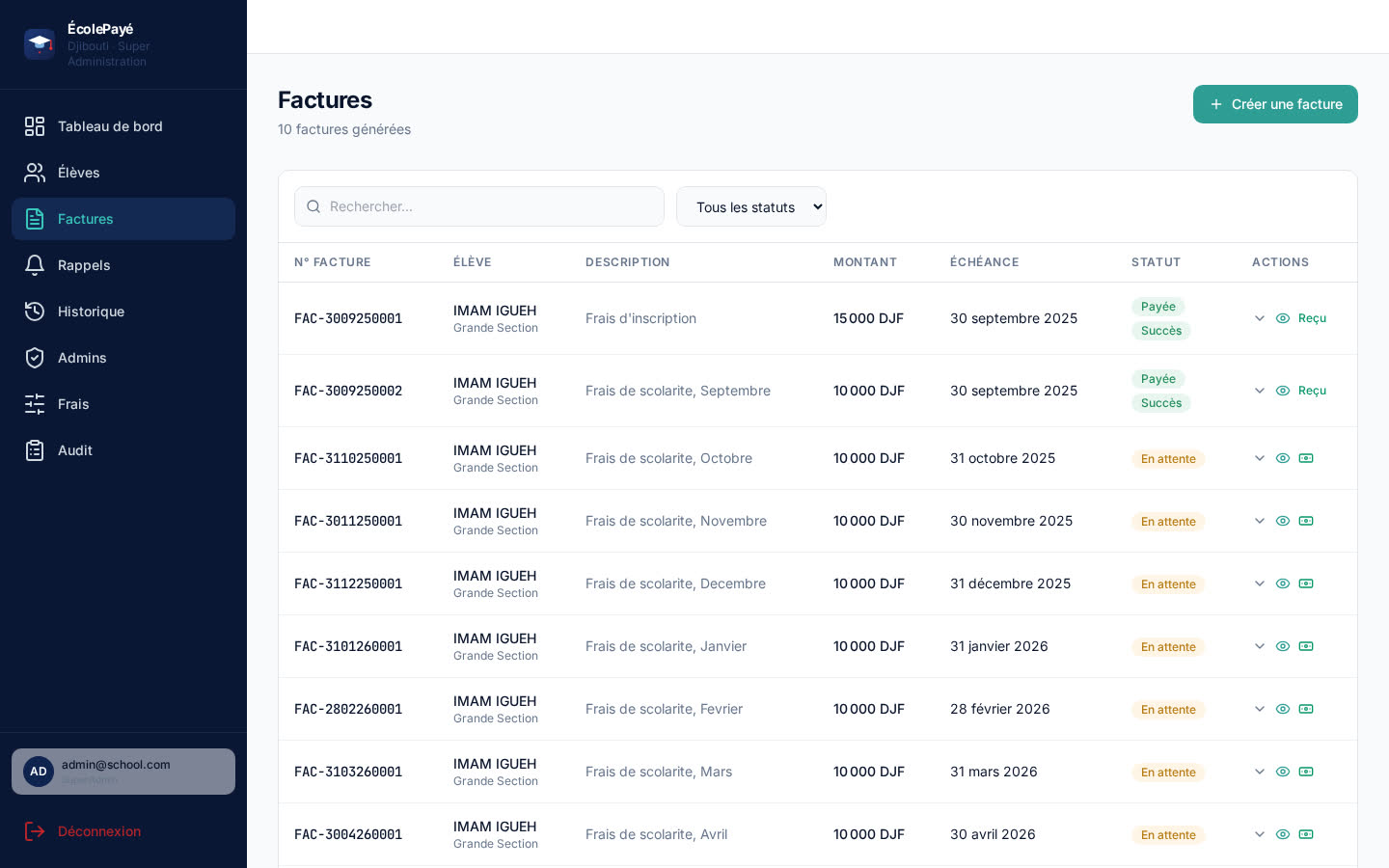Open the Frais sliders icon

(x=35, y=404)
